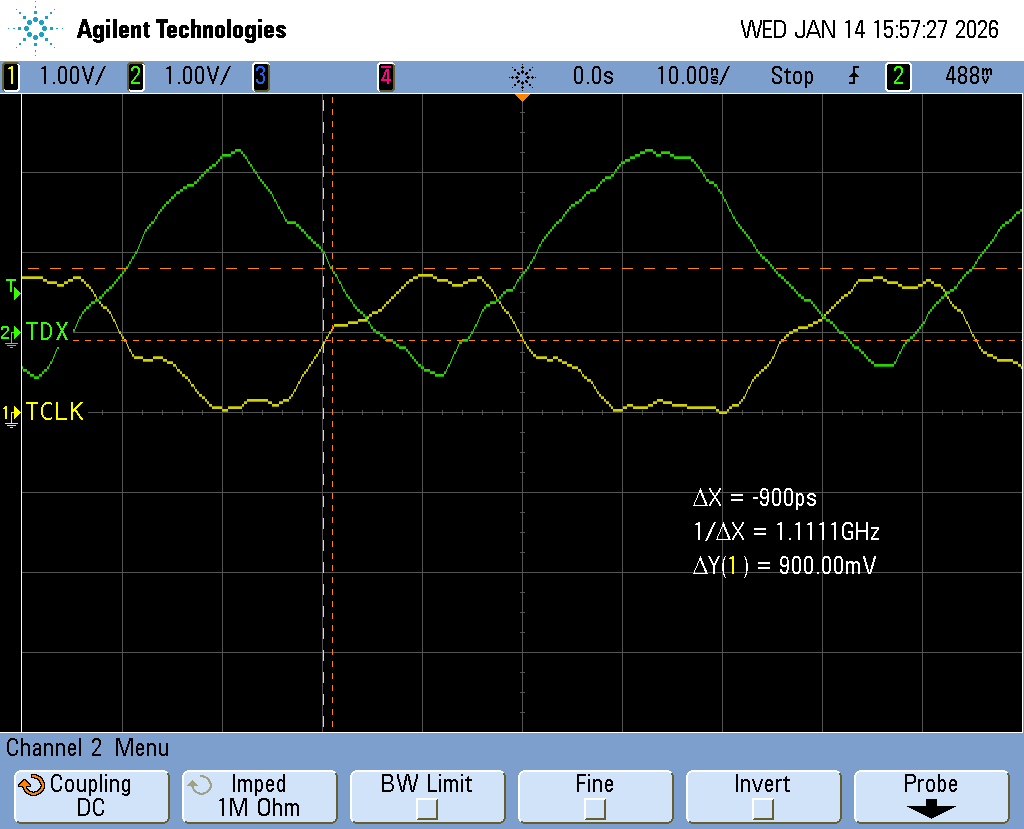1024x829 pixels.
Task: Click the Stop run status indicator
Action: 791,76
